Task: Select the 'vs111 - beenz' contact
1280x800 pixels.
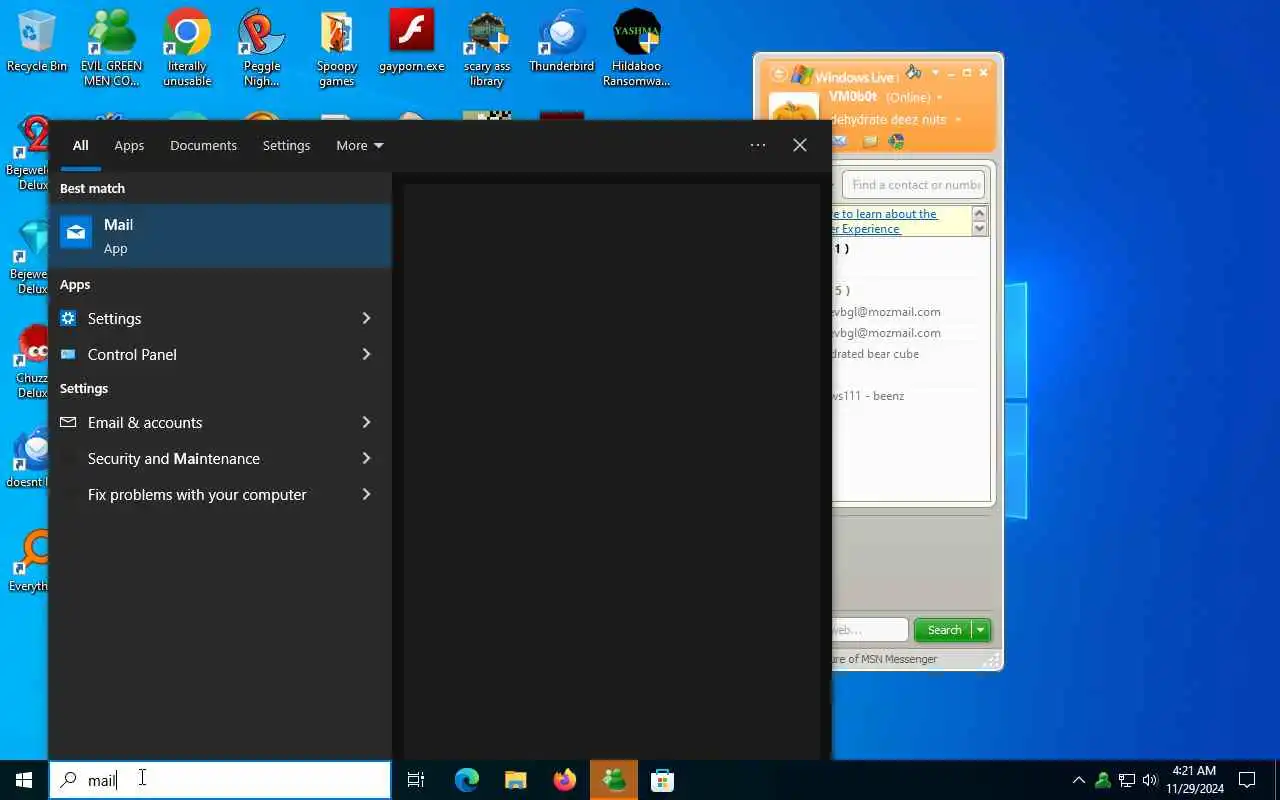Action: [x=868, y=396]
